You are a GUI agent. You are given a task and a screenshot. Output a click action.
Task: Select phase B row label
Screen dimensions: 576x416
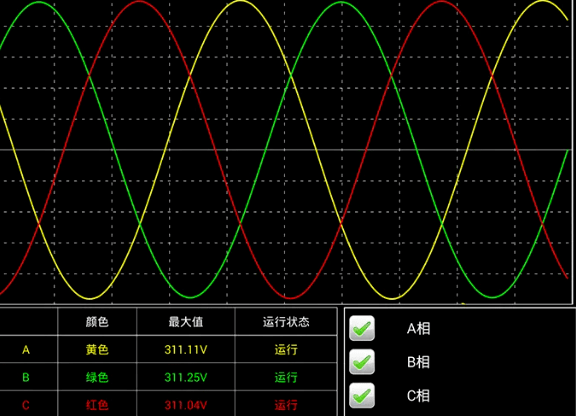point(26,377)
